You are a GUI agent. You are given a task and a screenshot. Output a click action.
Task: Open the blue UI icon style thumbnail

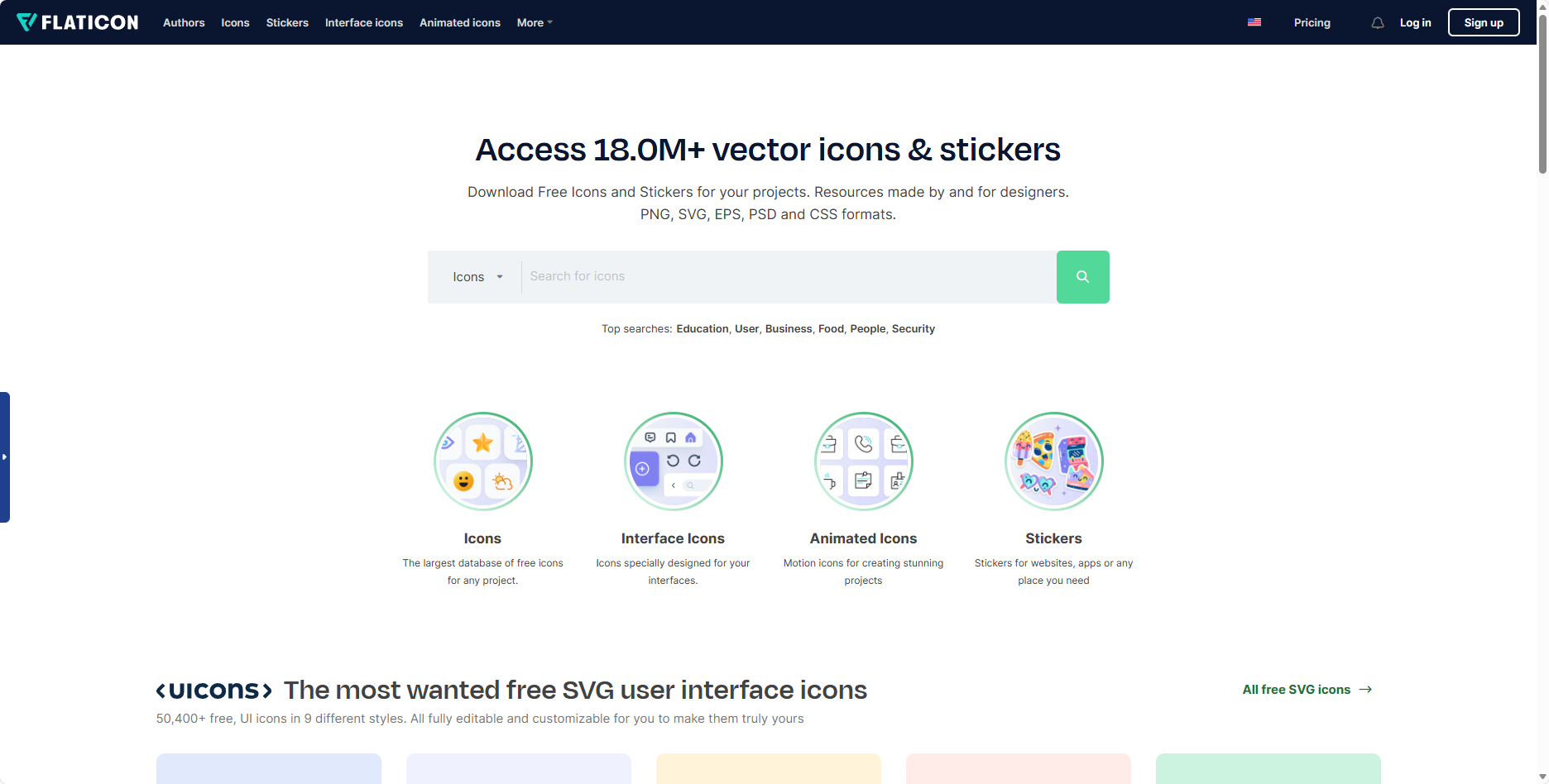click(268, 769)
